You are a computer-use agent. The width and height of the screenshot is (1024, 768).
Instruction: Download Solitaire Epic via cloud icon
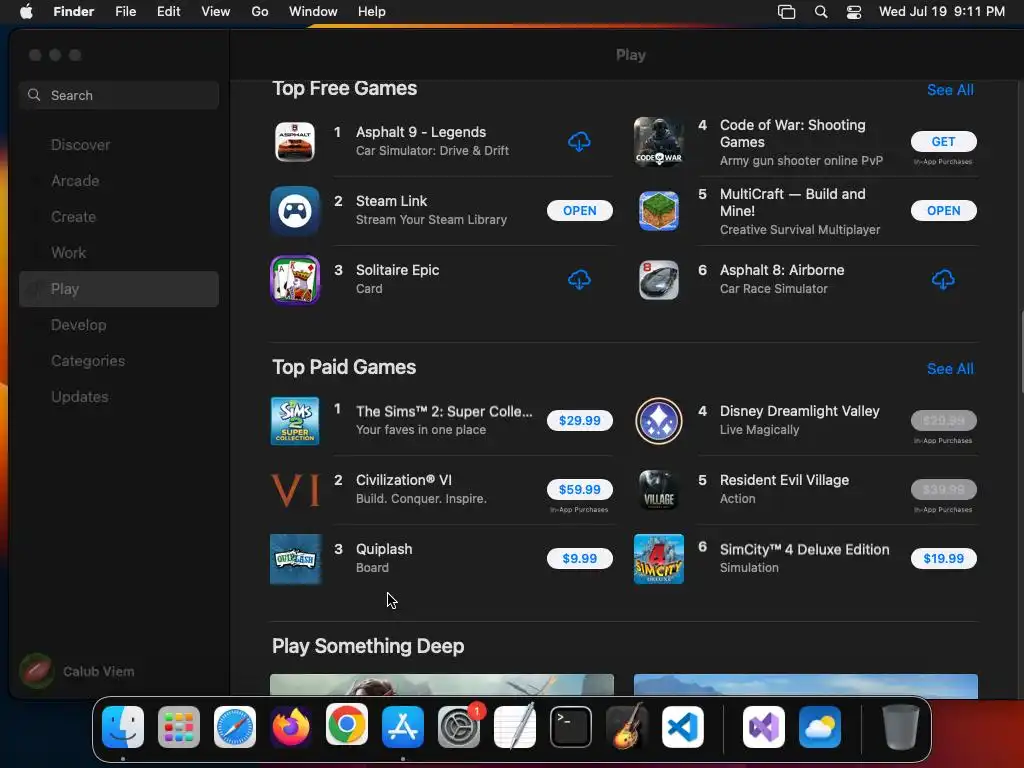point(579,280)
